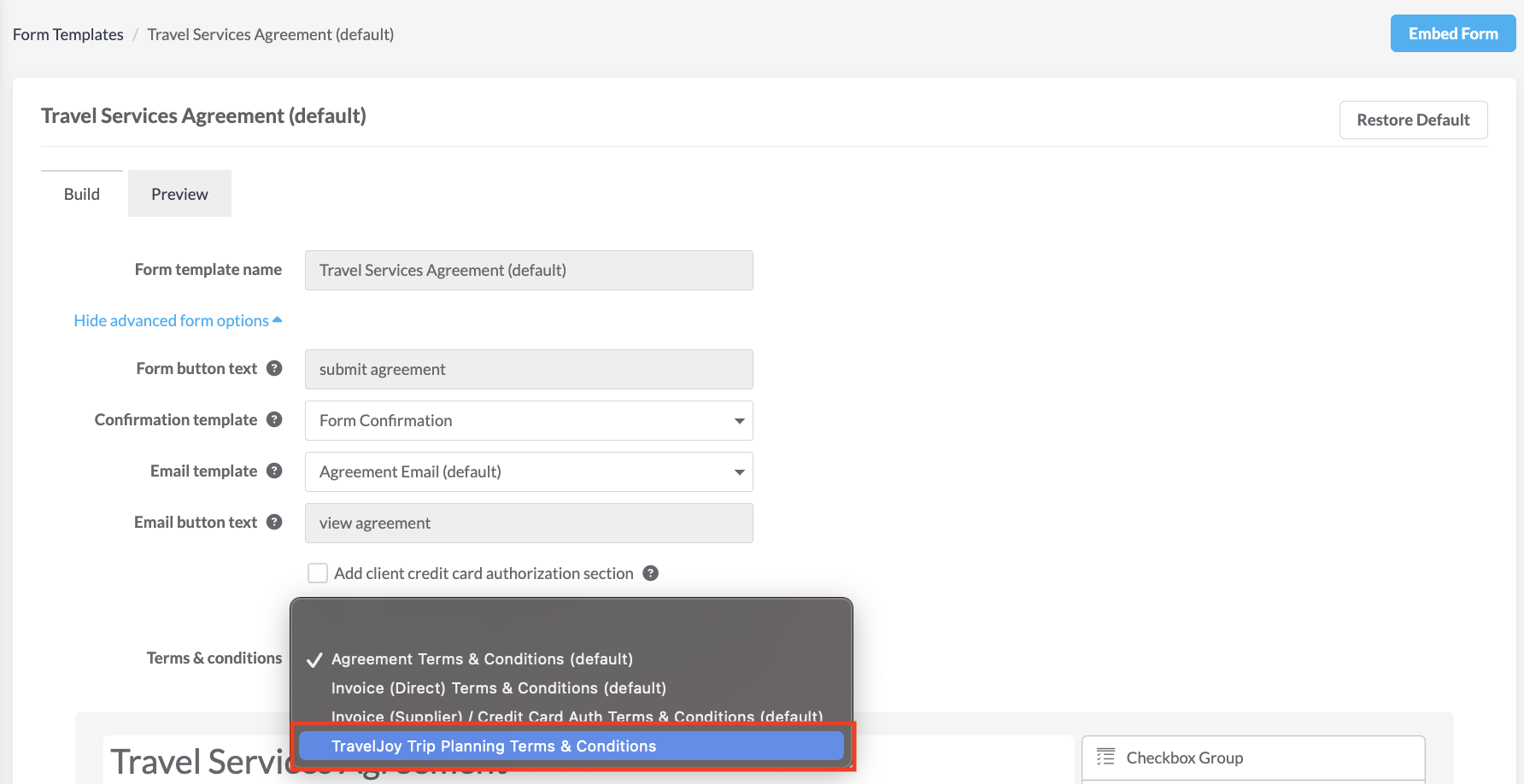Show help for Form button text
Screen dimensions: 1524x784
coord(274,368)
